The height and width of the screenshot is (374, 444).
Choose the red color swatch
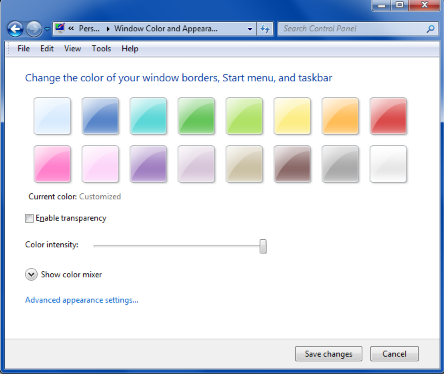[x=388, y=116]
